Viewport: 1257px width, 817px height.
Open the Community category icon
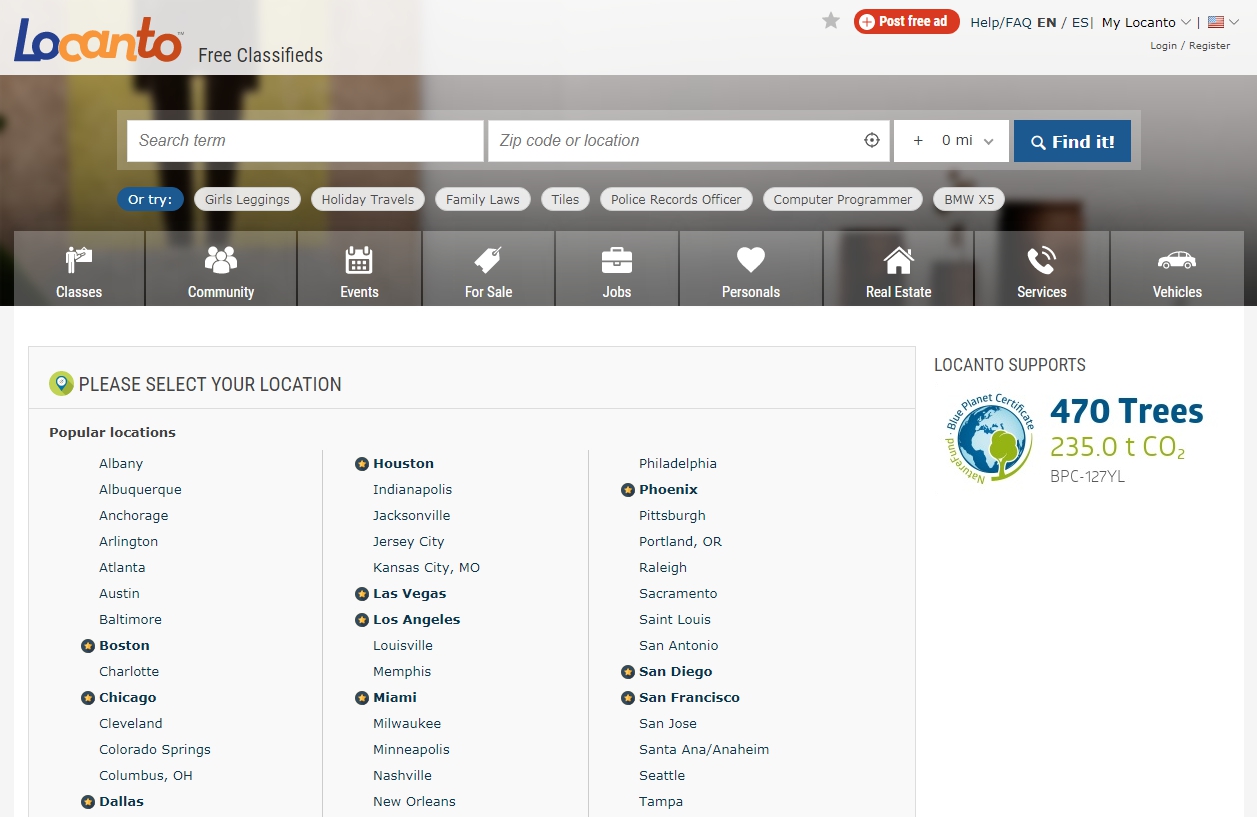(221, 261)
